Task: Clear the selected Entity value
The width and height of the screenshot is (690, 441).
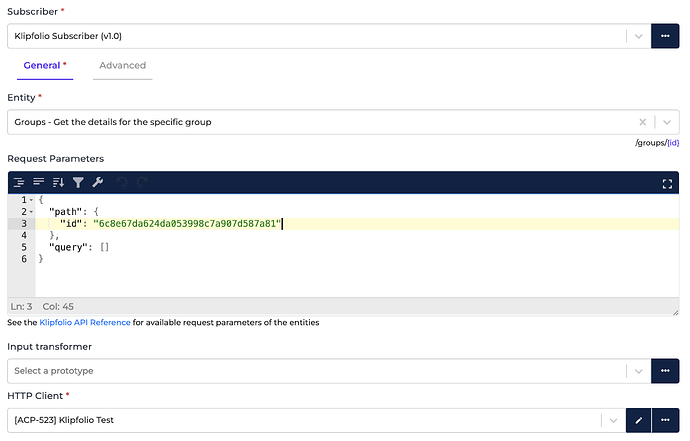Action: (642, 122)
